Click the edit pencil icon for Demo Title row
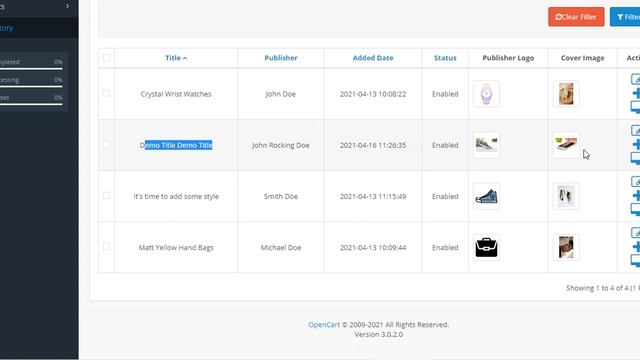Image resolution: width=640 pixels, height=360 pixels. click(636, 130)
